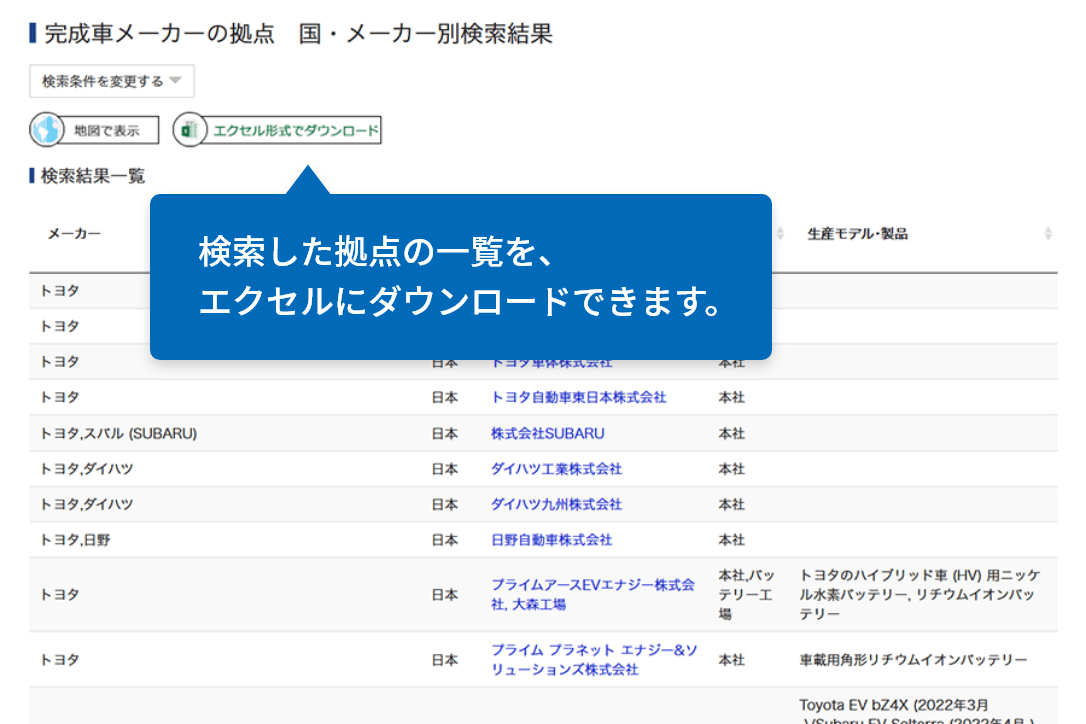The height and width of the screenshot is (724, 1086).
Task: Open プライム プラネット エナジー&ソリューションズ link
Action: [x=594, y=660]
